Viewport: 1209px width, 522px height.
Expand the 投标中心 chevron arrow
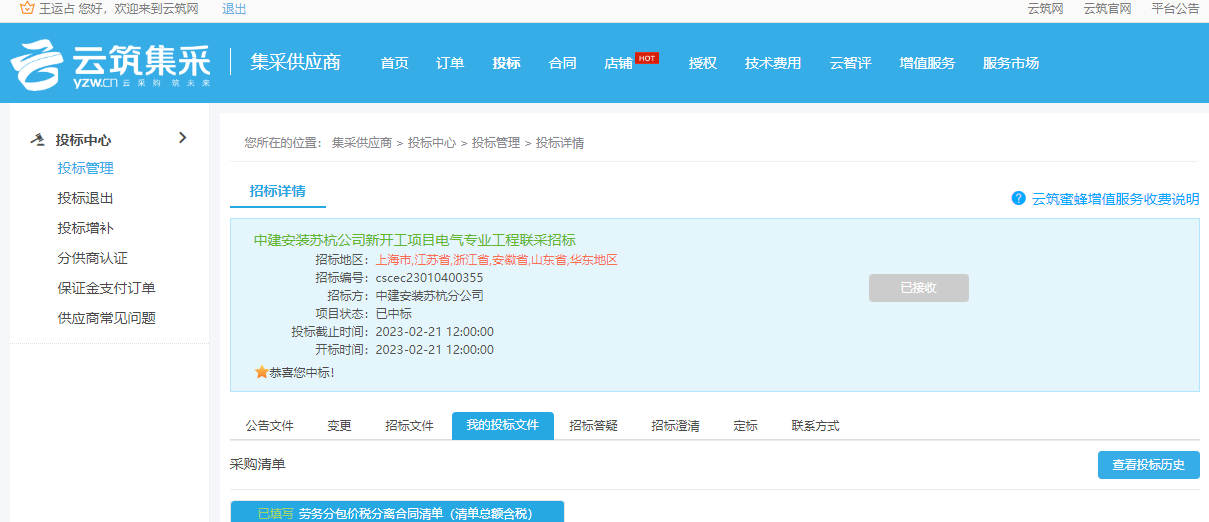pos(182,138)
